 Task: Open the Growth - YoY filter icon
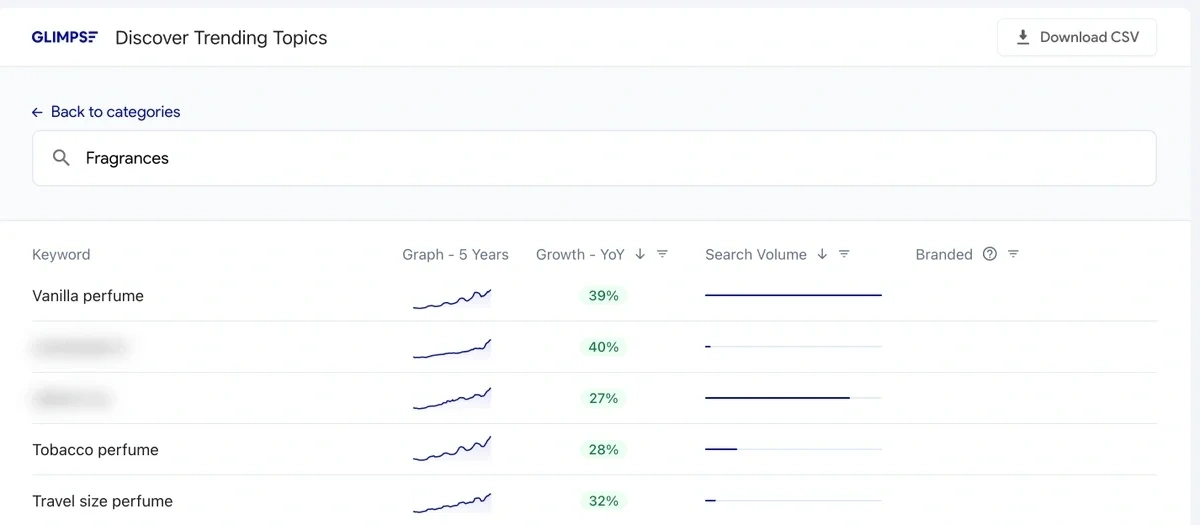[x=662, y=254]
